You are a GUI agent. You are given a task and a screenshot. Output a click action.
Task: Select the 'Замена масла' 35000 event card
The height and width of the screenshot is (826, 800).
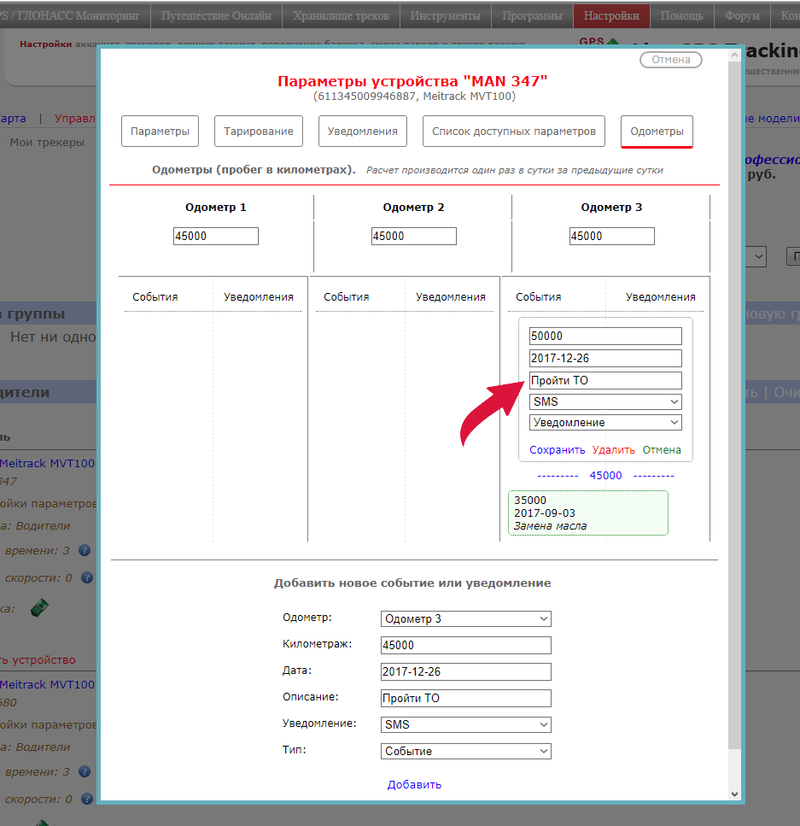587,512
